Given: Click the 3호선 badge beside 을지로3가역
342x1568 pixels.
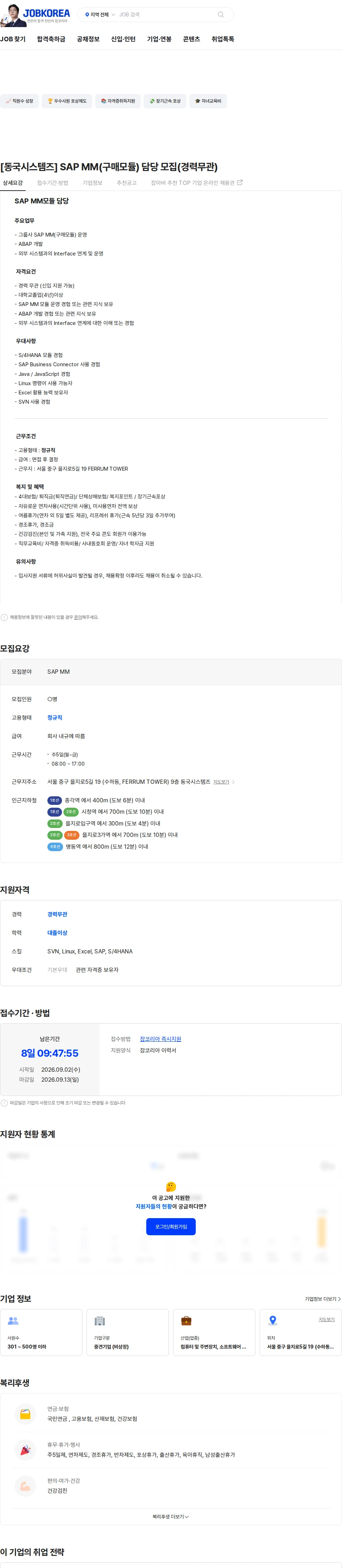Looking at the screenshot, I should point(72,835).
